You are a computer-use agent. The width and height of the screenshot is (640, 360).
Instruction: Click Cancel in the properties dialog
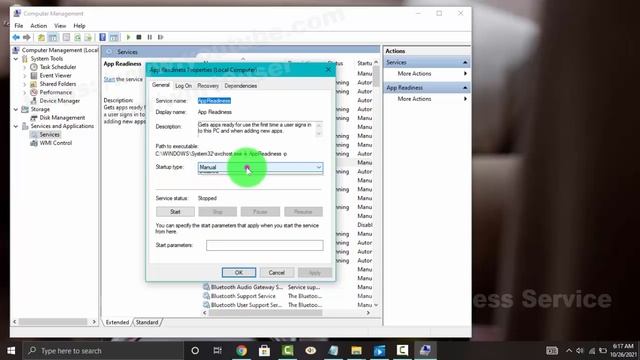click(x=276, y=272)
